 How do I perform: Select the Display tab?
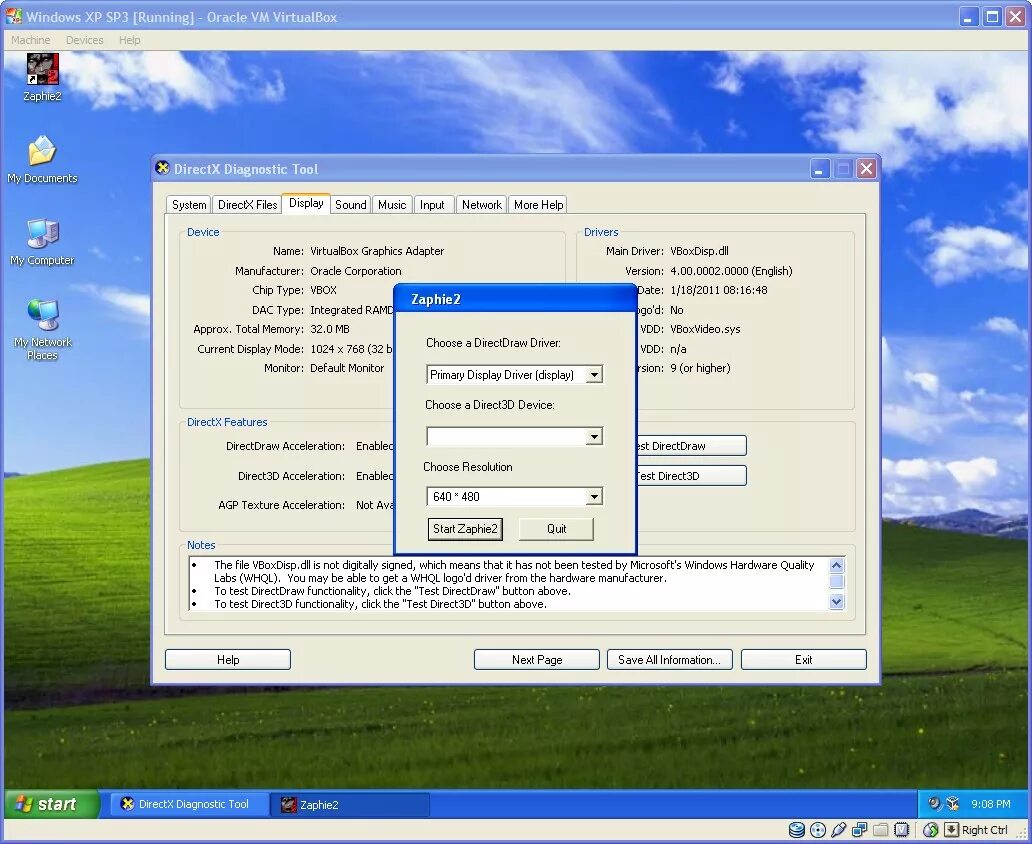click(306, 203)
